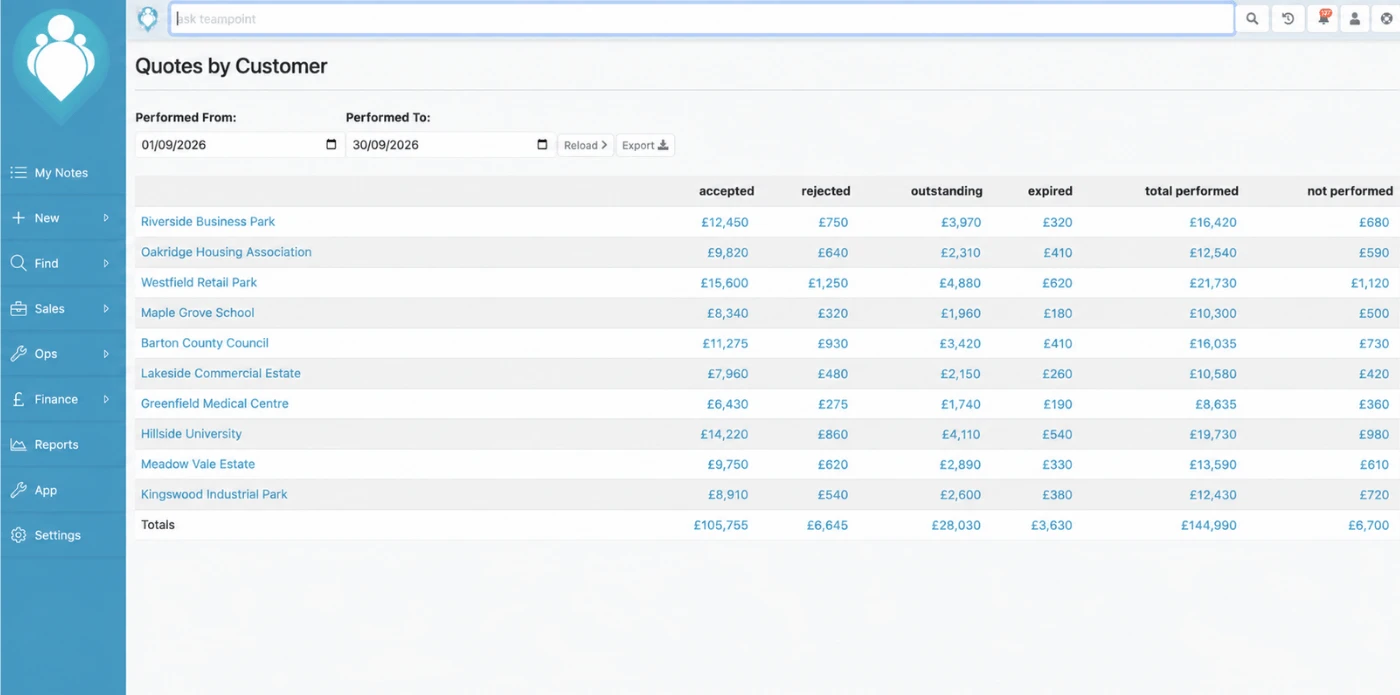Image resolution: width=1400 pixels, height=695 pixels.
Task: Click the wrench icon beside App
Action: [18, 490]
